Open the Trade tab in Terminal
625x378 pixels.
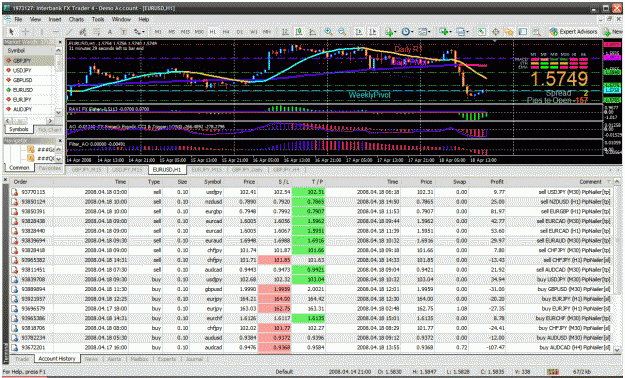click(x=22, y=359)
